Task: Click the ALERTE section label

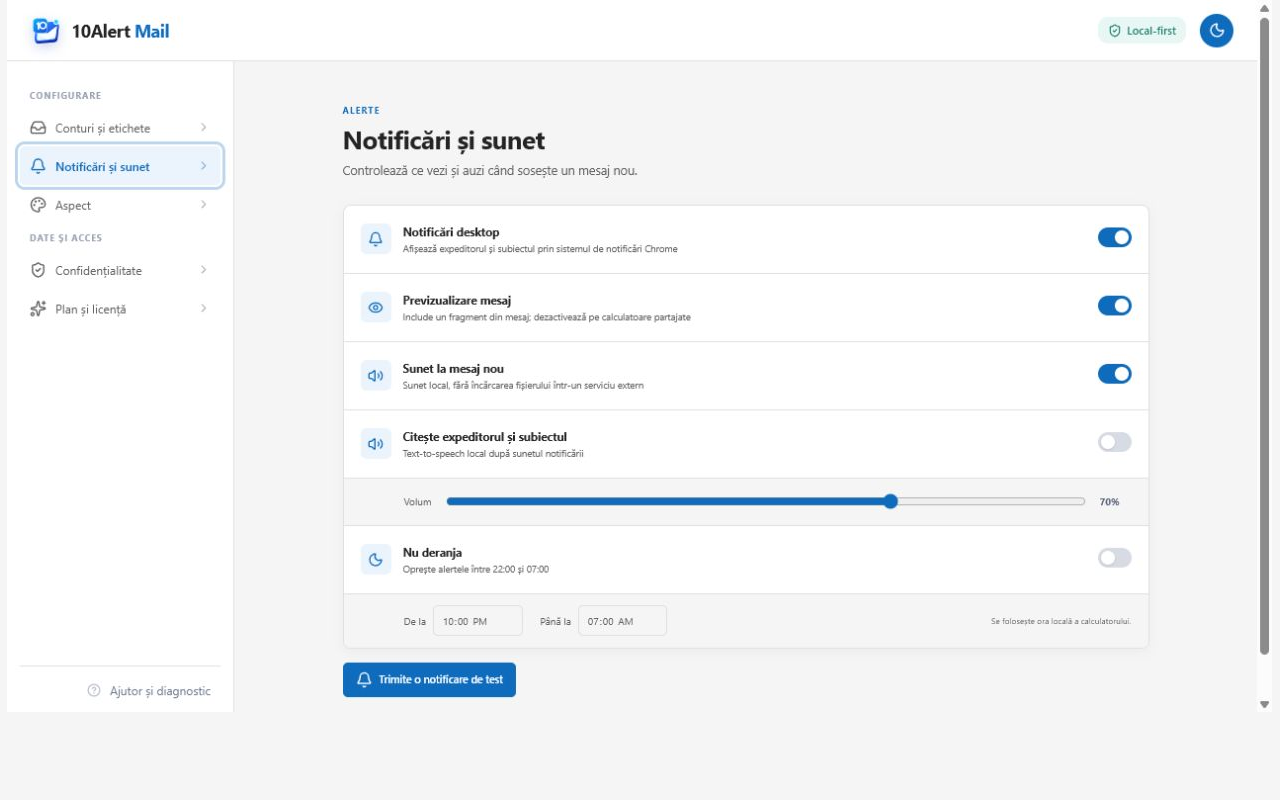Action: click(x=361, y=110)
